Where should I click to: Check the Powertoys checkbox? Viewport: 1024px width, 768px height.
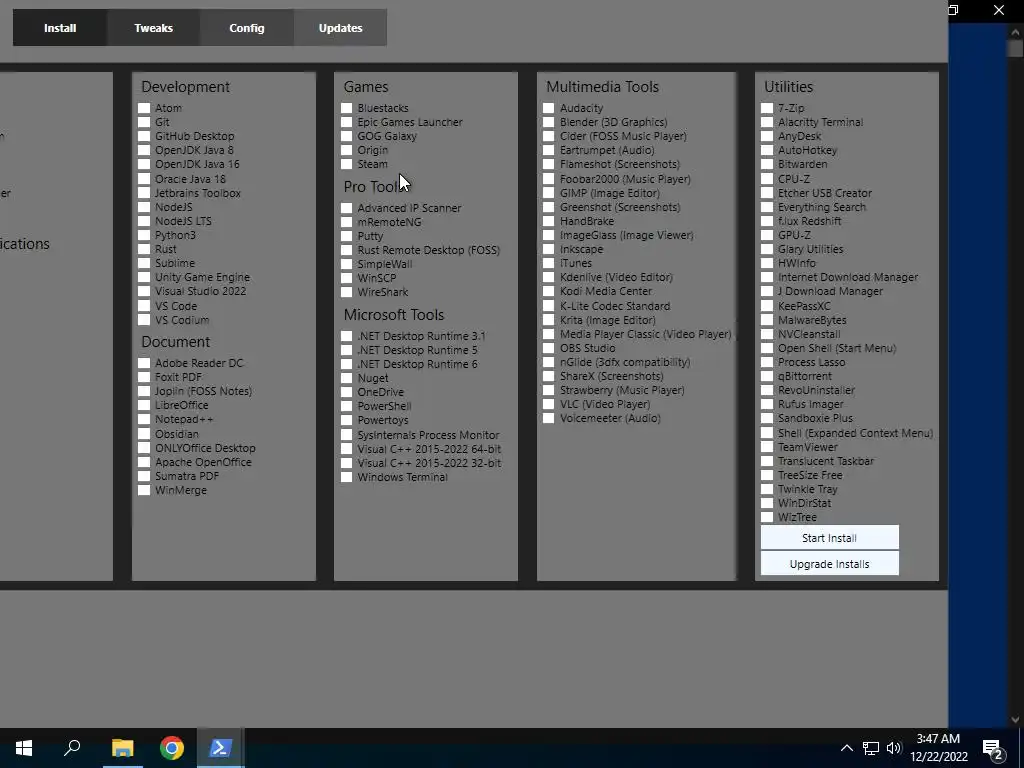pyautogui.click(x=347, y=420)
